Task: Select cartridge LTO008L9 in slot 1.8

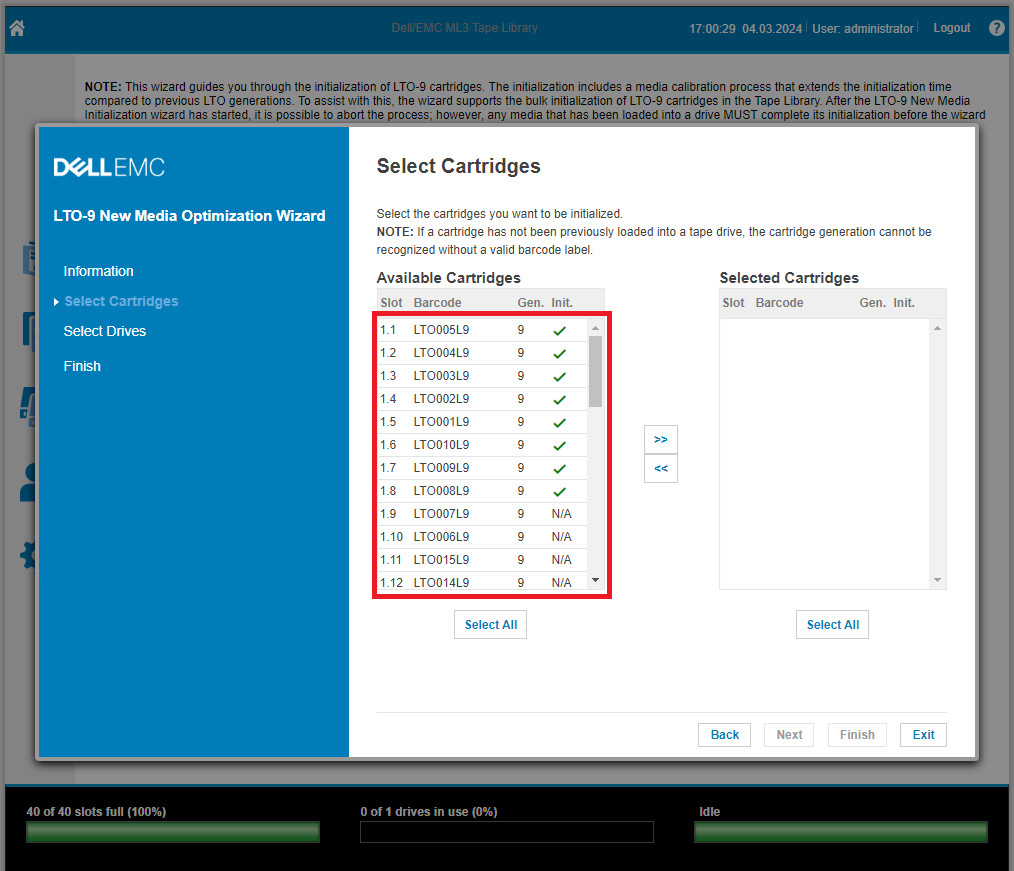Action: pos(482,491)
